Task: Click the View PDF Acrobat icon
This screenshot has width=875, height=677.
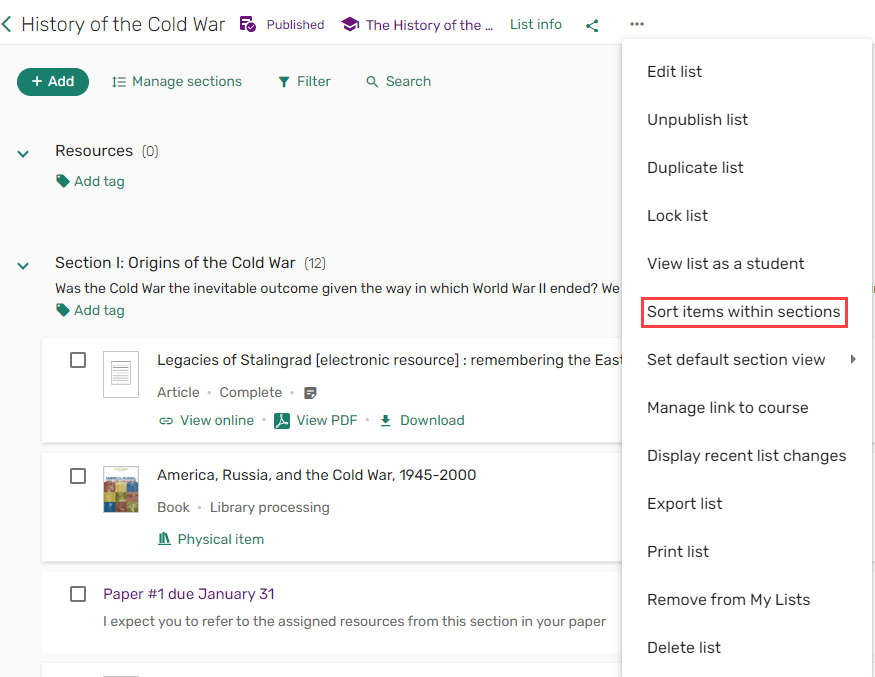Action: click(282, 420)
